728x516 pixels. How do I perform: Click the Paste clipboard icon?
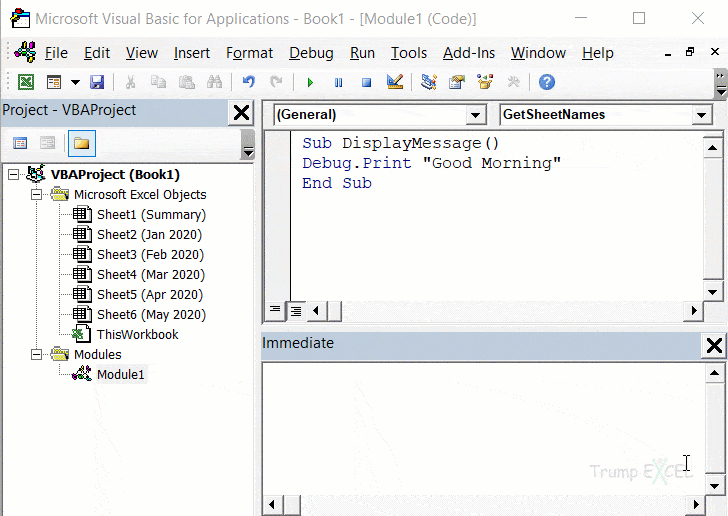pos(187,83)
